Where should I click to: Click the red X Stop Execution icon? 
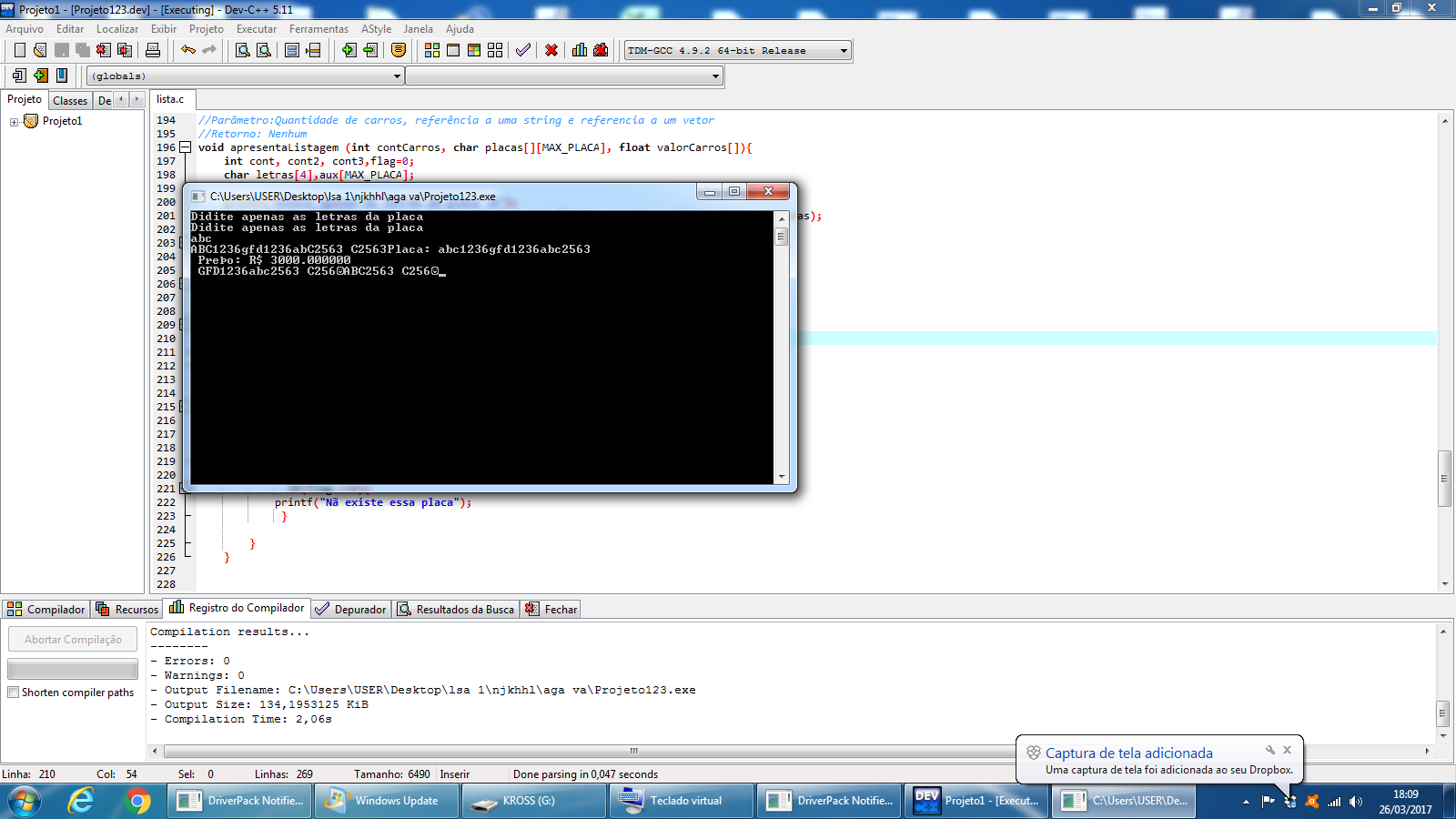click(x=551, y=50)
